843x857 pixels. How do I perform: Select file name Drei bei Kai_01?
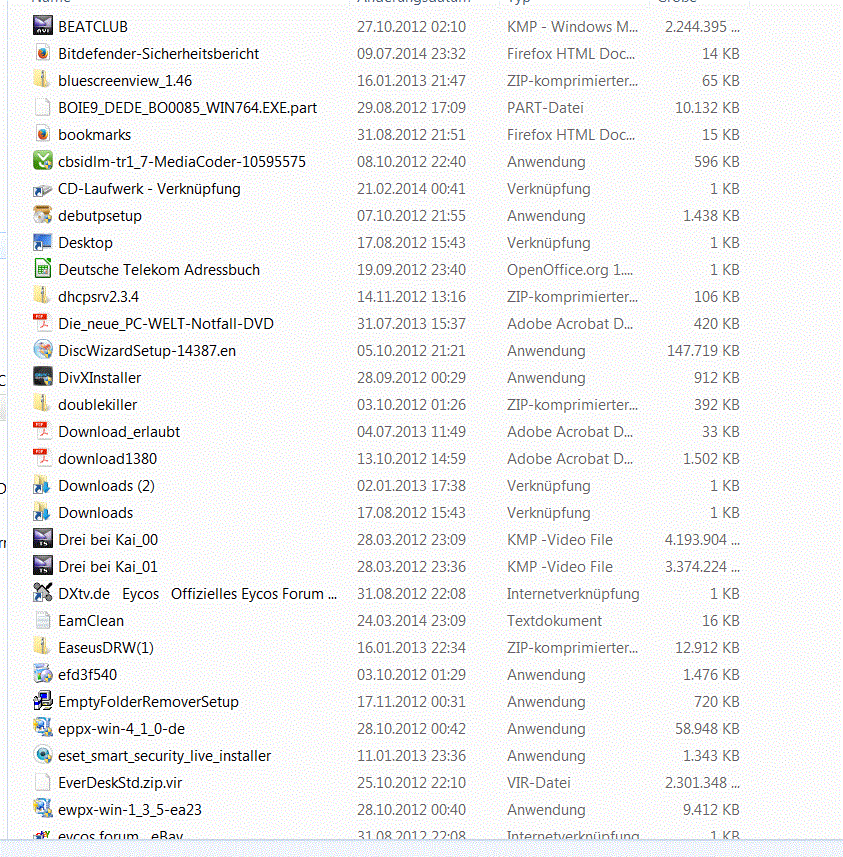[x=108, y=567]
